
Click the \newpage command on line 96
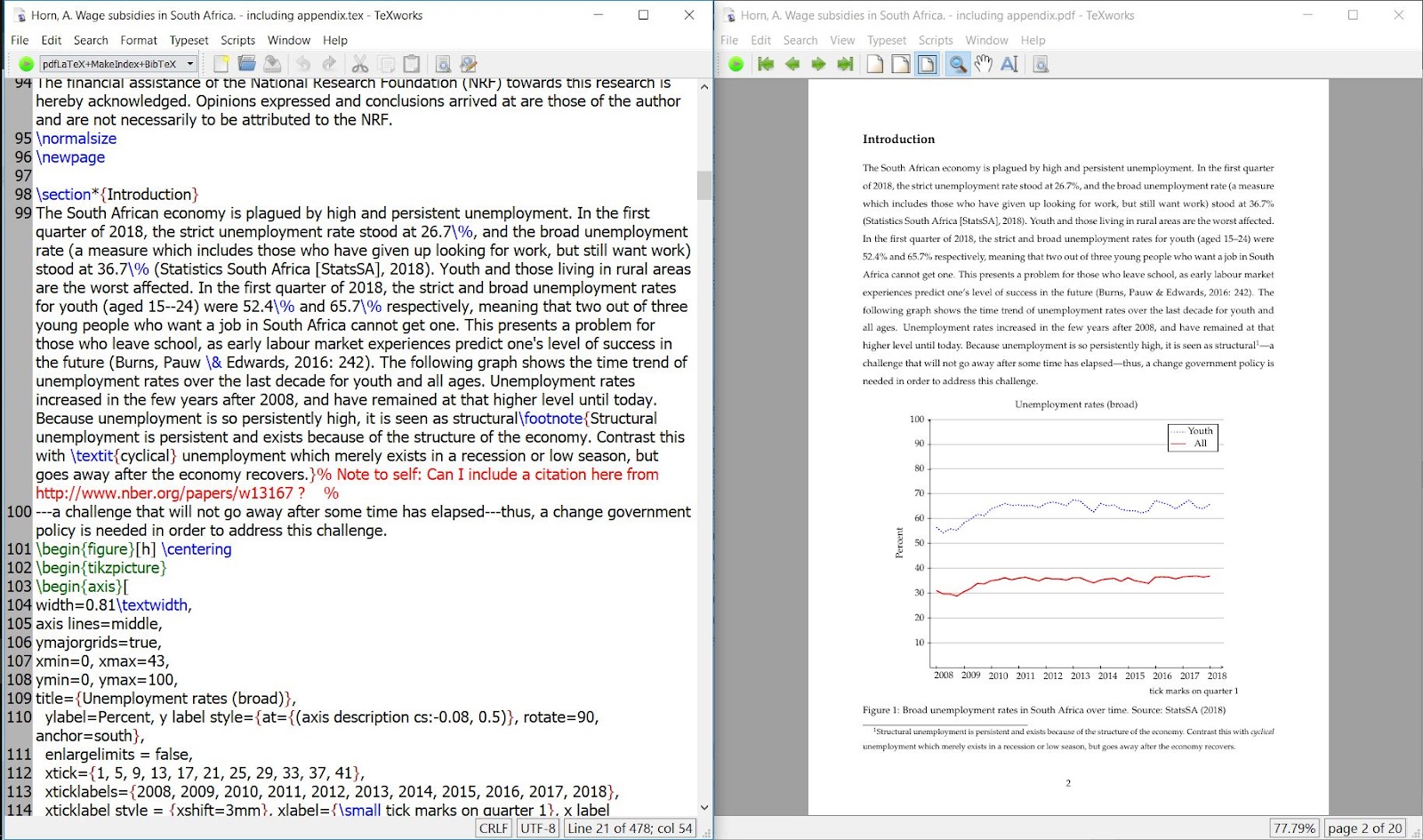(x=70, y=157)
